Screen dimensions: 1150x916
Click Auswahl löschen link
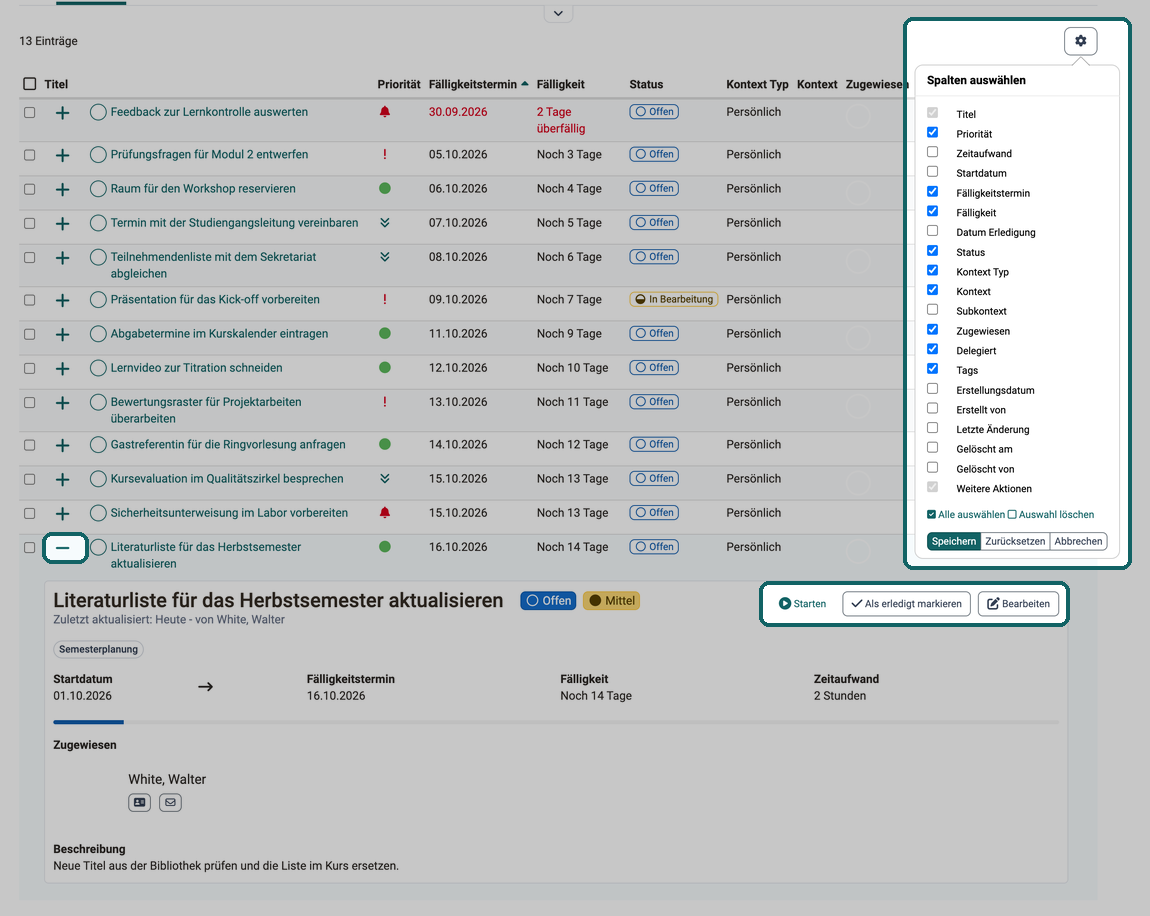click(x=1051, y=515)
